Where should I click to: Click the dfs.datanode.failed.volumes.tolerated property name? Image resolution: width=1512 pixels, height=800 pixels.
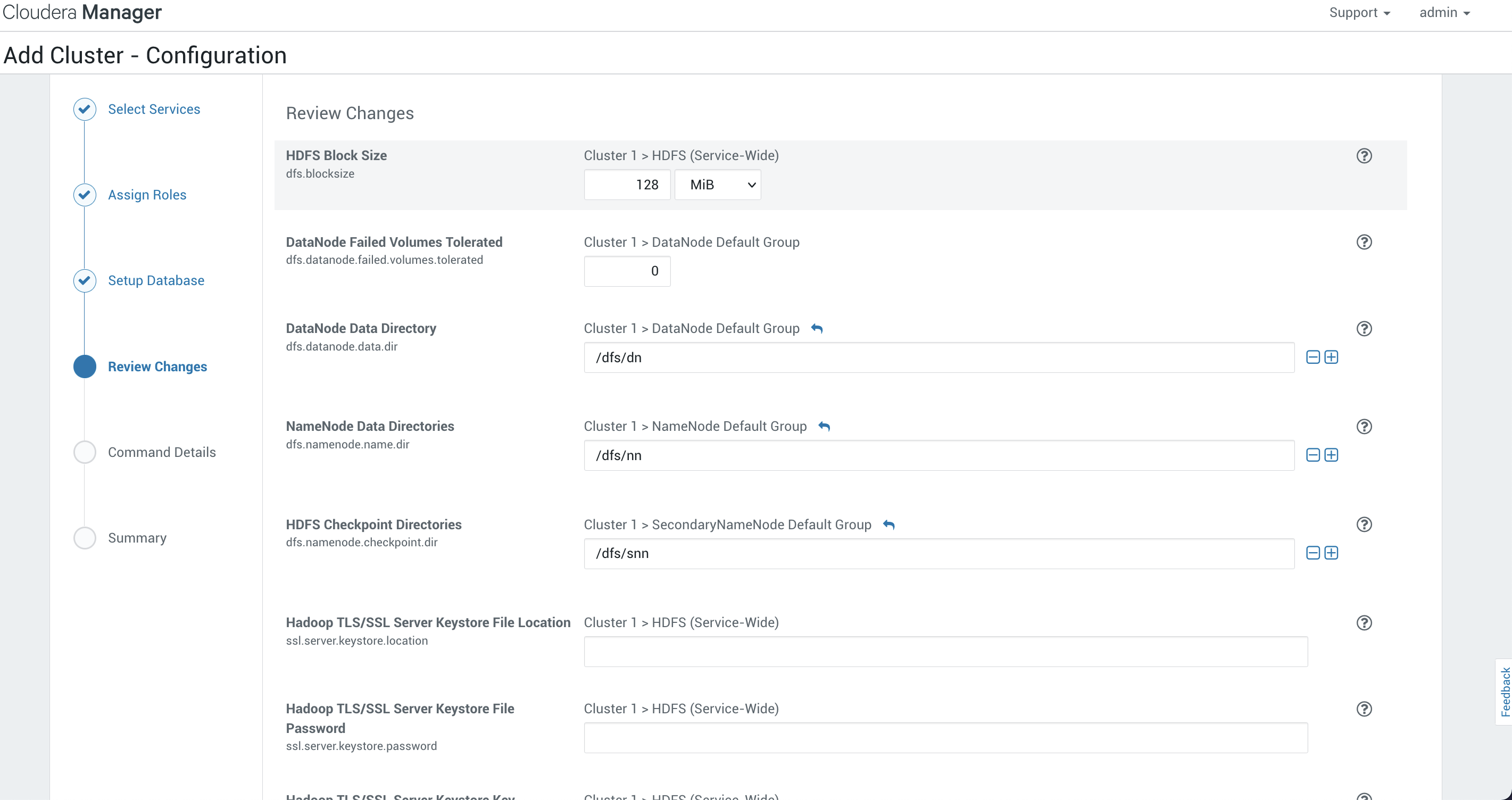click(385, 260)
